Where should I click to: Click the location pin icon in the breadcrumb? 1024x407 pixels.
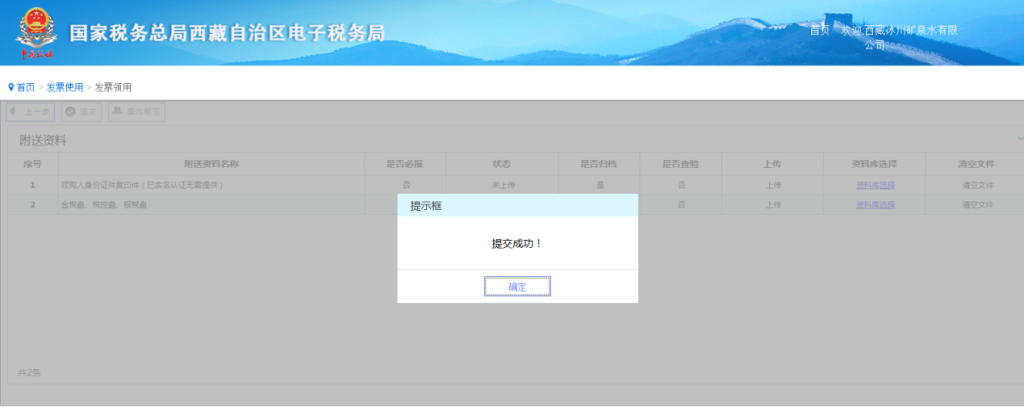(11, 88)
